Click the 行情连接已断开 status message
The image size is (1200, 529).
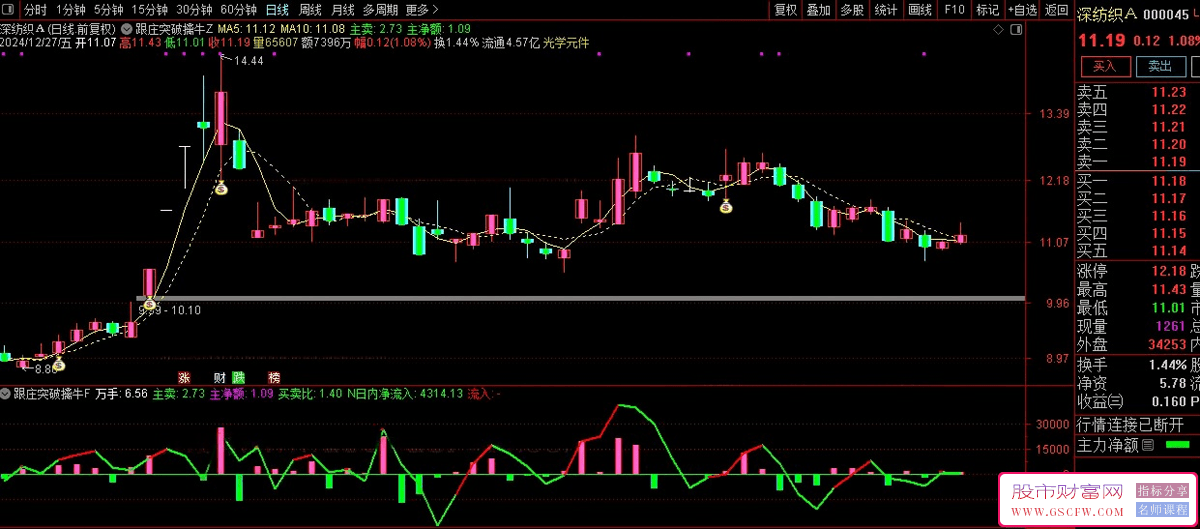[x=1131, y=424]
